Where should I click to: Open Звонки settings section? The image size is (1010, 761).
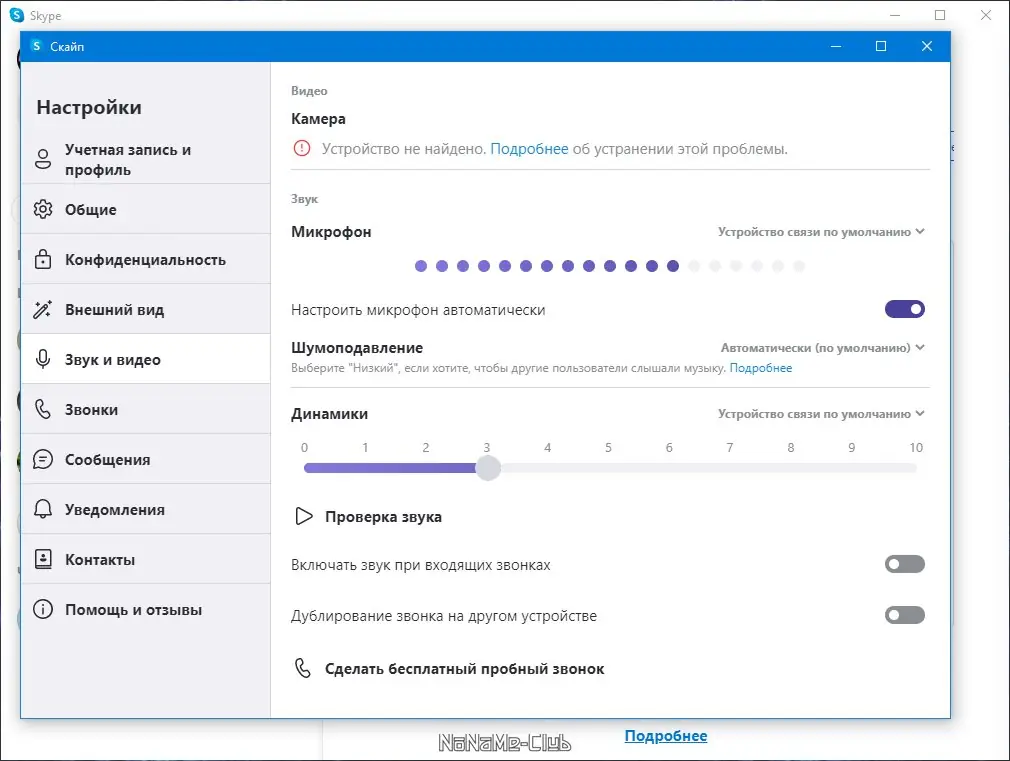146,409
